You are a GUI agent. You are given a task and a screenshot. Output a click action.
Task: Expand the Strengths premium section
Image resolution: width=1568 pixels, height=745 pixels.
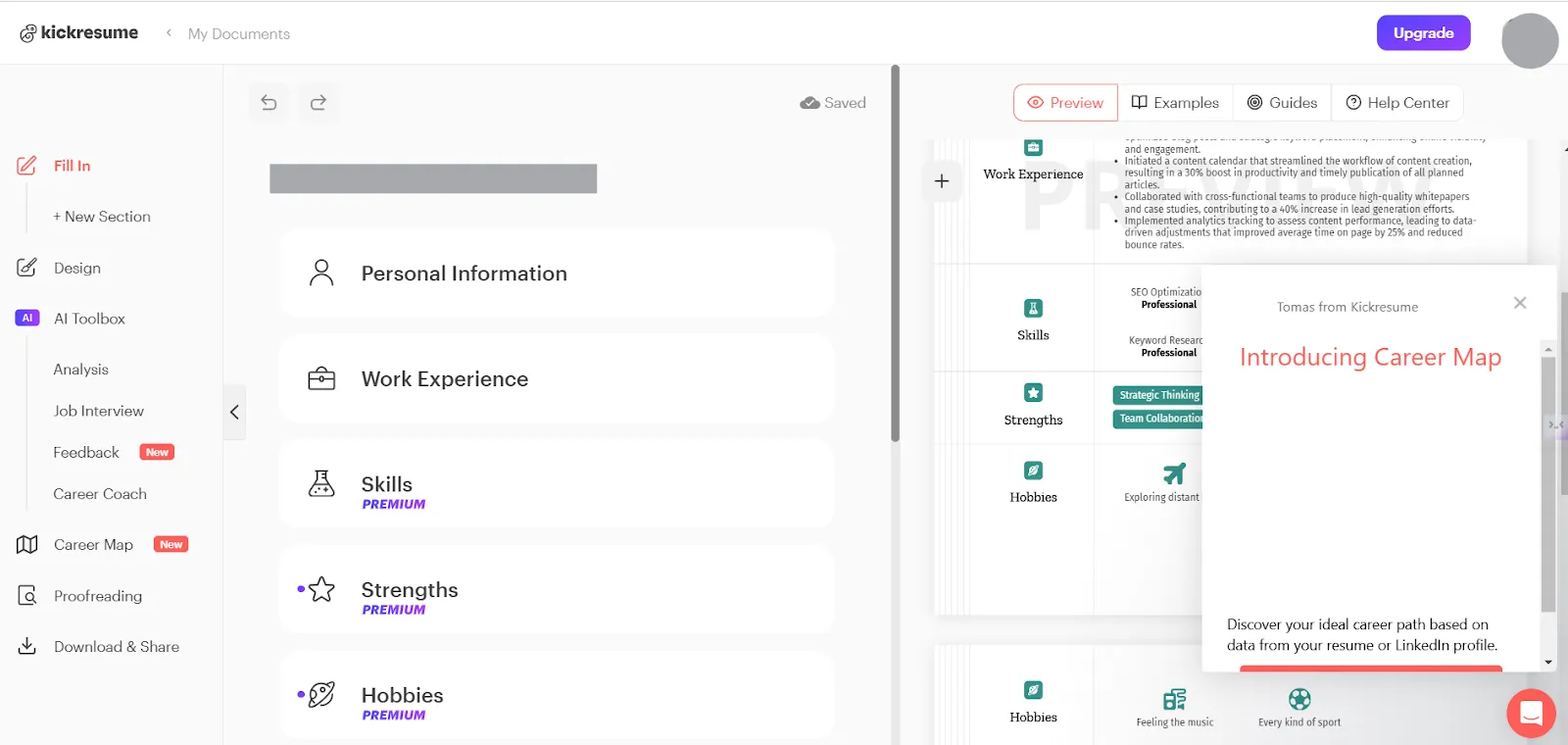click(557, 589)
